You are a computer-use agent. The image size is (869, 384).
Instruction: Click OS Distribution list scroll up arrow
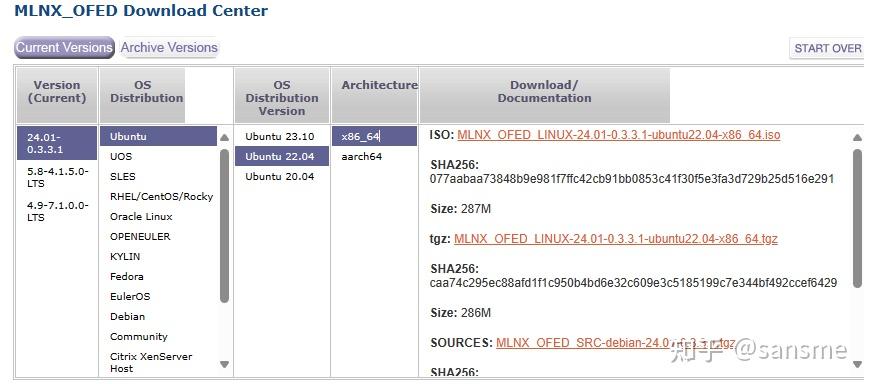coord(224,137)
